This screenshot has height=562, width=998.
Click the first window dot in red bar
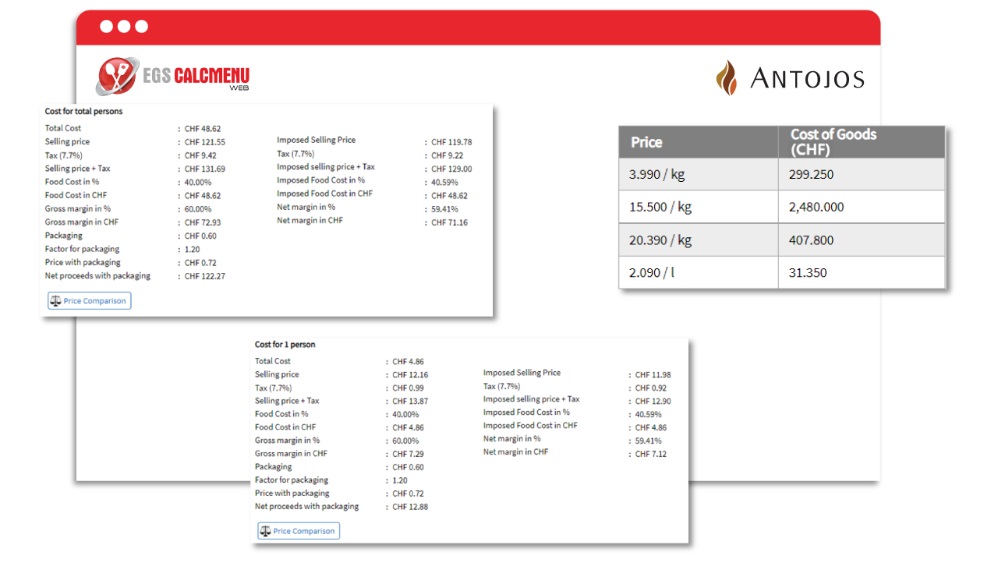[x=106, y=26]
